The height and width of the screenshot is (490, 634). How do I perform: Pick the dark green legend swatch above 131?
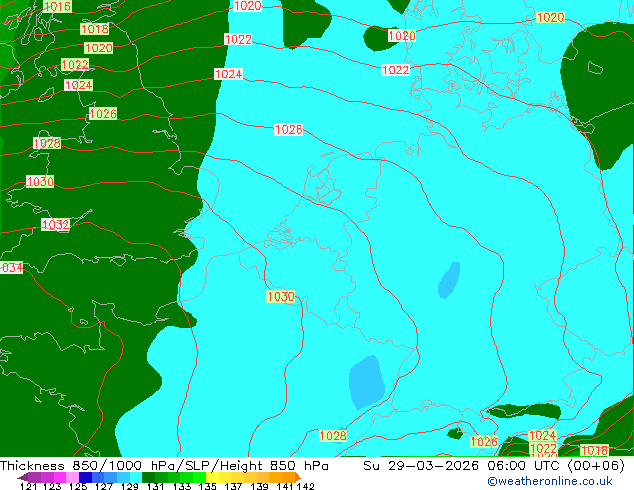pyautogui.click(x=148, y=477)
